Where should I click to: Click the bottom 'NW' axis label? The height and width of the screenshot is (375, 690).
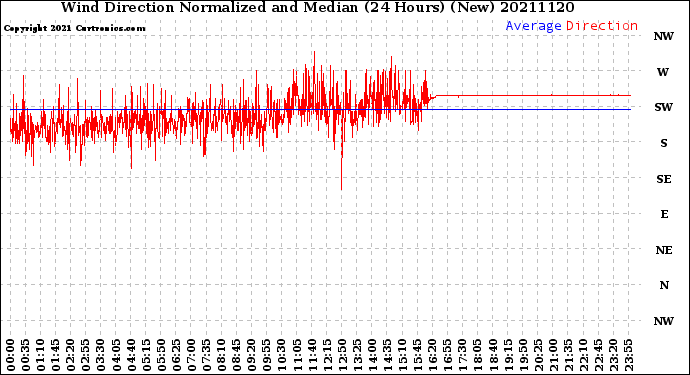click(x=663, y=321)
